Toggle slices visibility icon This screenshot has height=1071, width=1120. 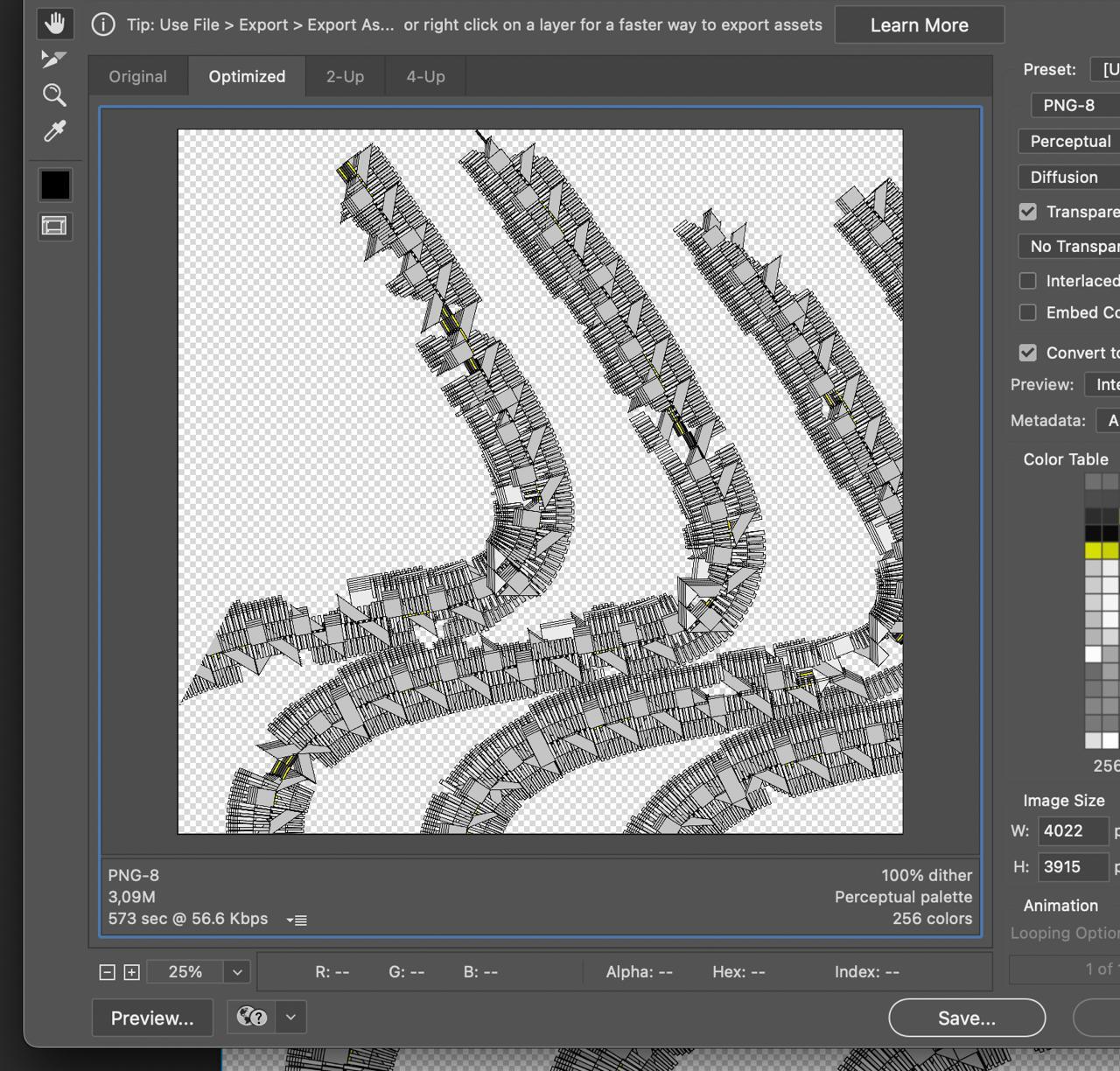[x=54, y=227]
